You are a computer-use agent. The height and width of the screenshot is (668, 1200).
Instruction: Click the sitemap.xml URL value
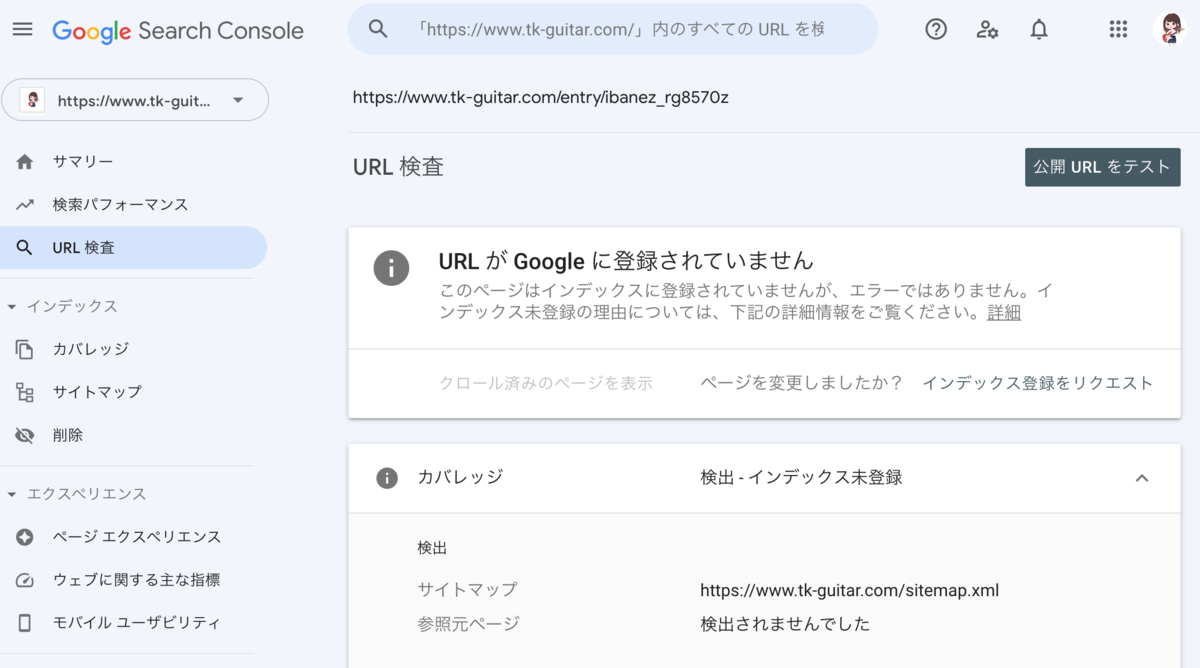pyautogui.click(x=849, y=590)
